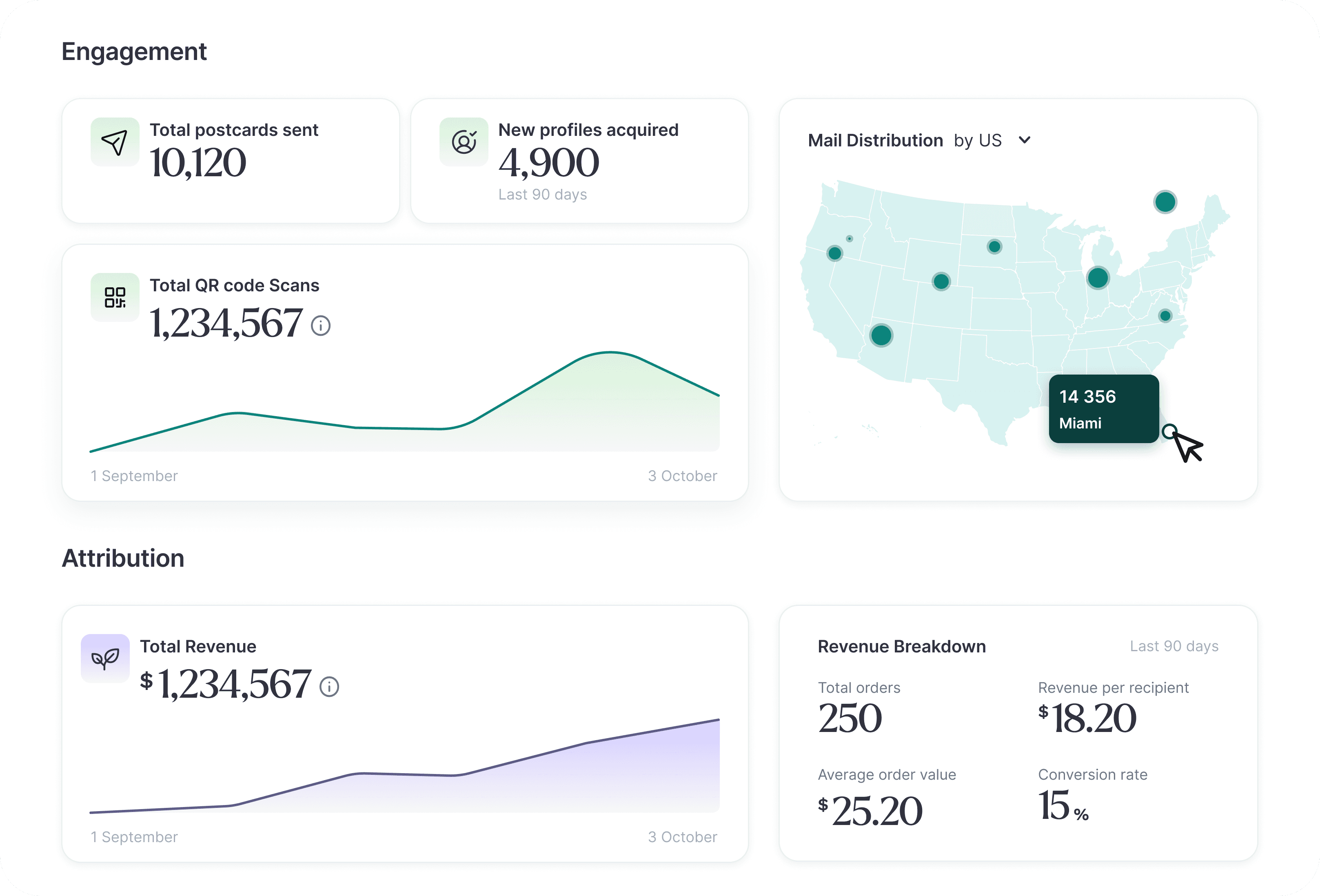Click the top-right Canada map marker
This screenshot has height=896, width=1320.
(1165, 202)
